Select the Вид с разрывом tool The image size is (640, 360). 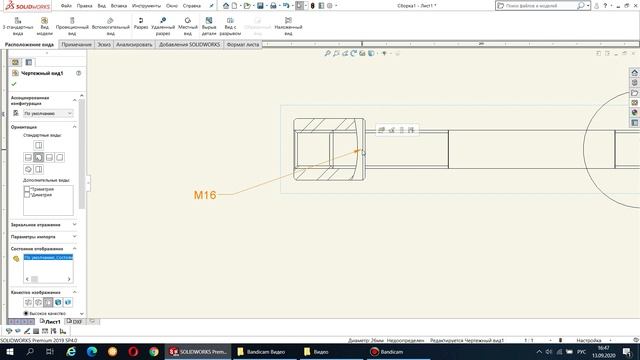click(x=230, y=27)
